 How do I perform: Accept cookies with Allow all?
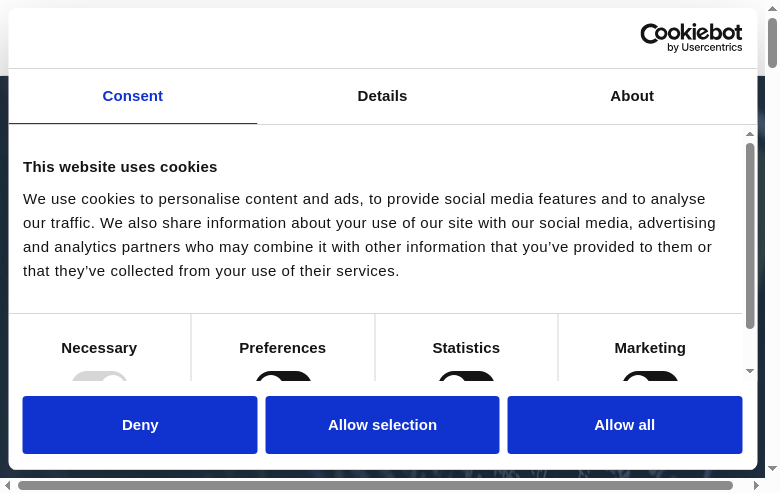tap(624, 425)
